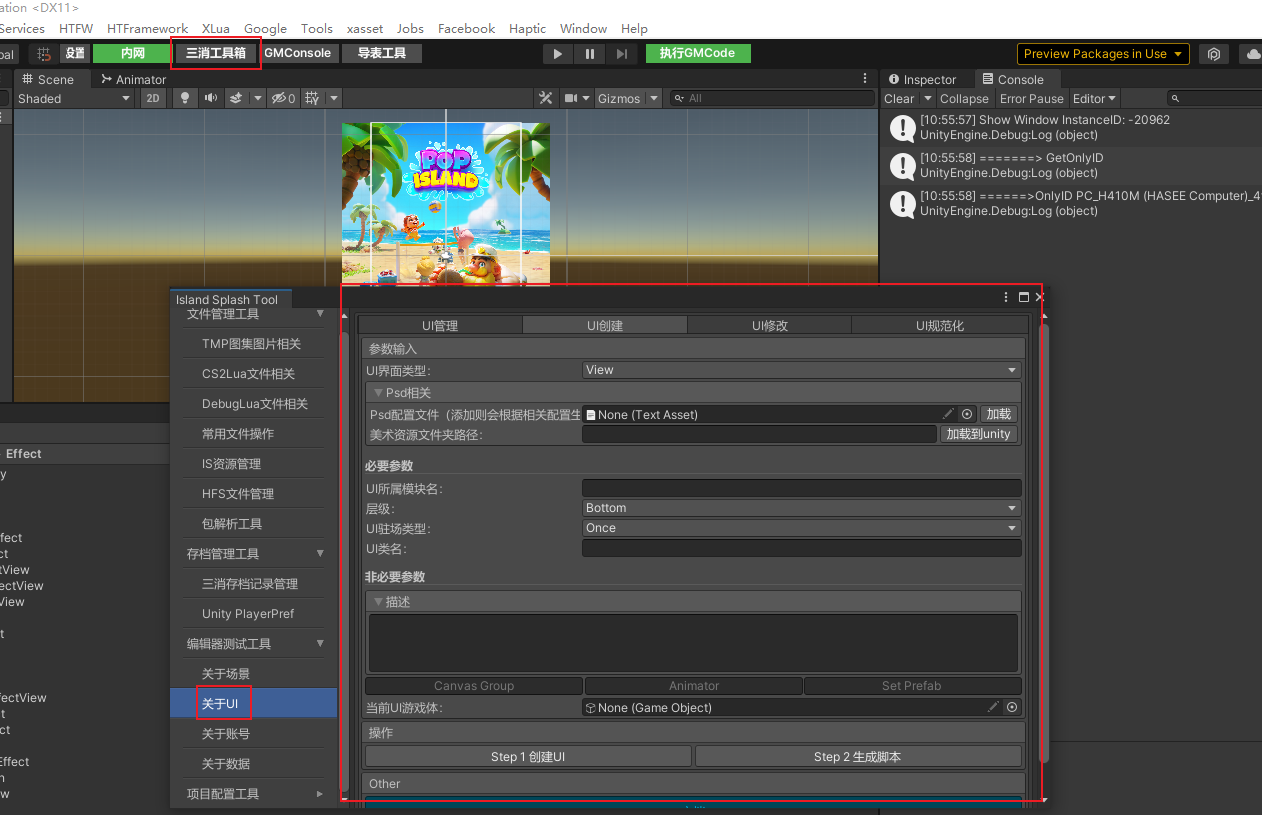Toggle scene audio with the speaker icon
The width and height of the screenshot is (1262, 815).
pyautogui.click(x=210, y=98)
